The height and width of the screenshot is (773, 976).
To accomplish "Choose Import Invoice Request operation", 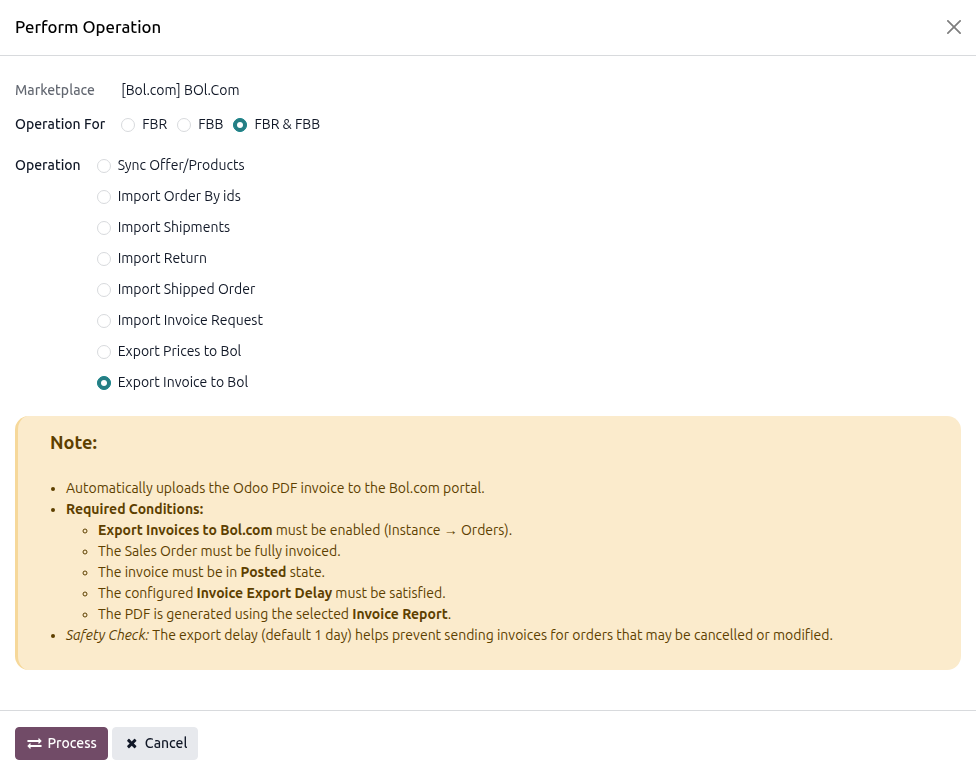I will pyautogui.click(x=104, y=321).
